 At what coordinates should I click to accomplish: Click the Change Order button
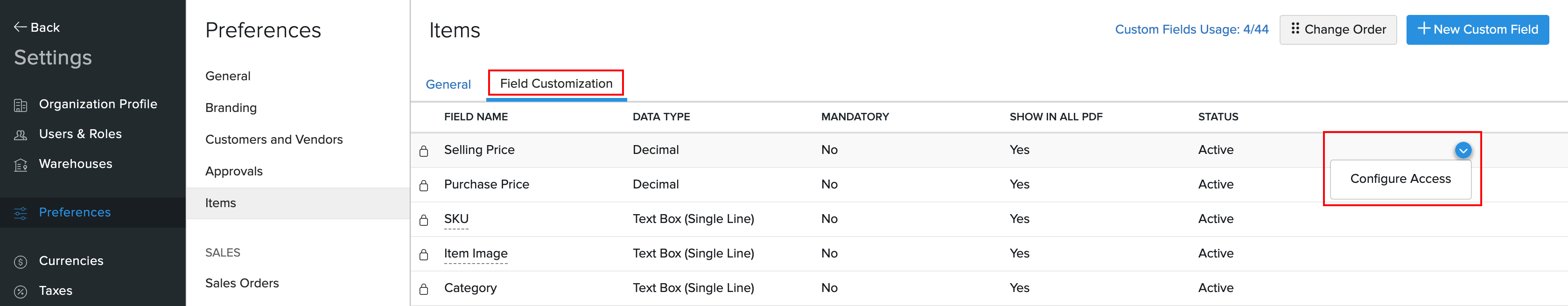(1338, 29)
